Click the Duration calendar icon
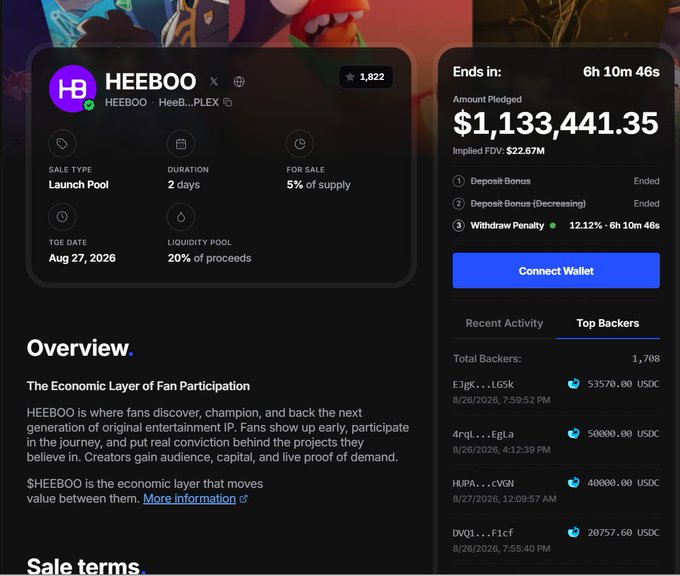 181,144
